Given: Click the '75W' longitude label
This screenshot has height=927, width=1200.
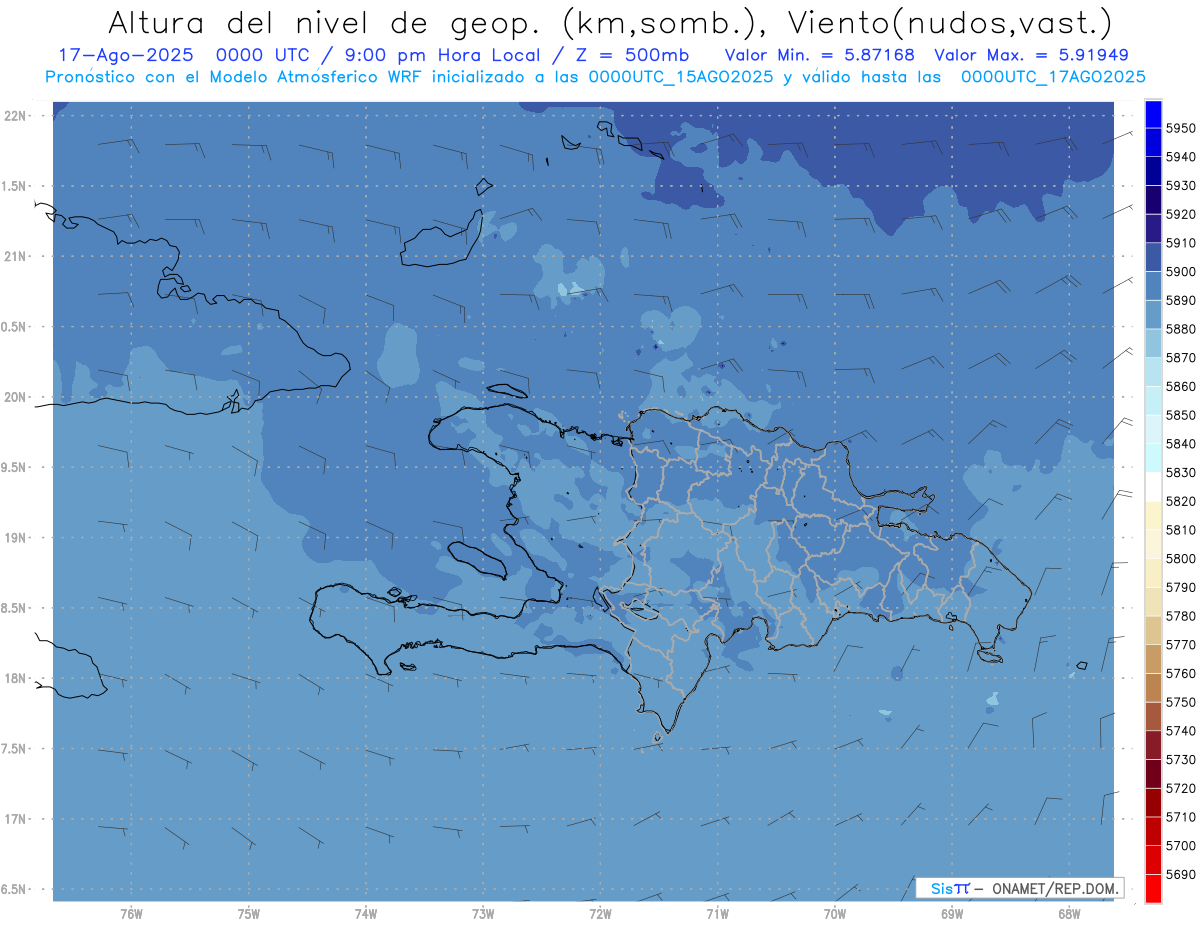Looking at the screenshot, I should point(249,914).
